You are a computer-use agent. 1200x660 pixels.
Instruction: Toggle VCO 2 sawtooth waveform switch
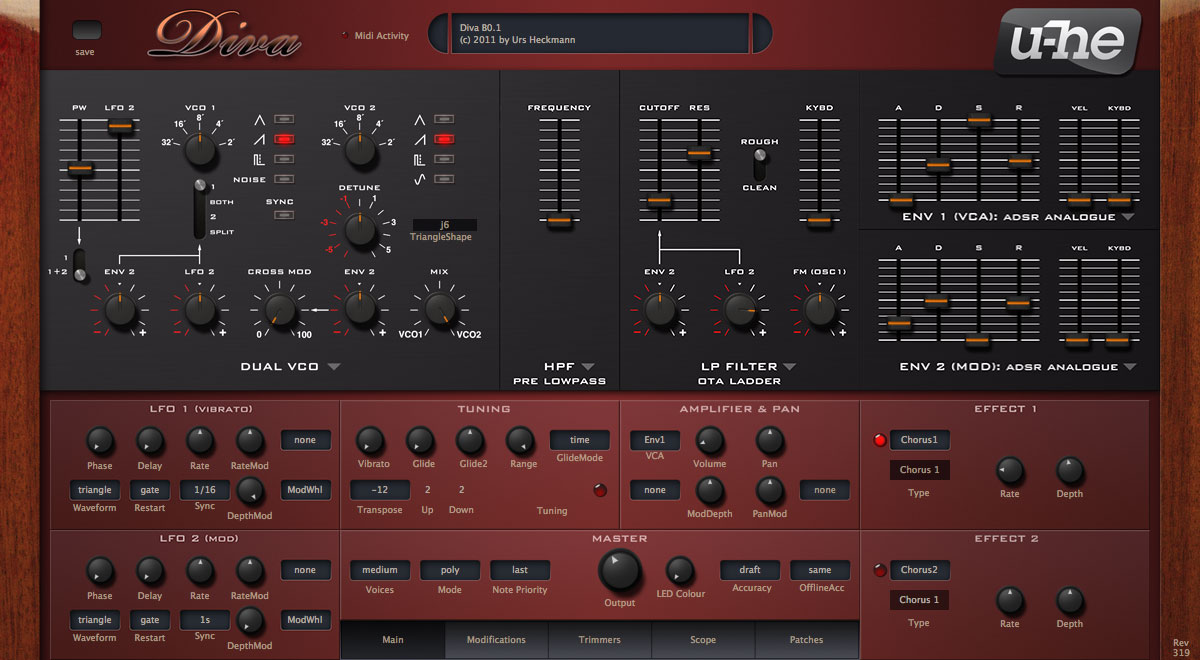pyautogui.click(x=444, y=139)
